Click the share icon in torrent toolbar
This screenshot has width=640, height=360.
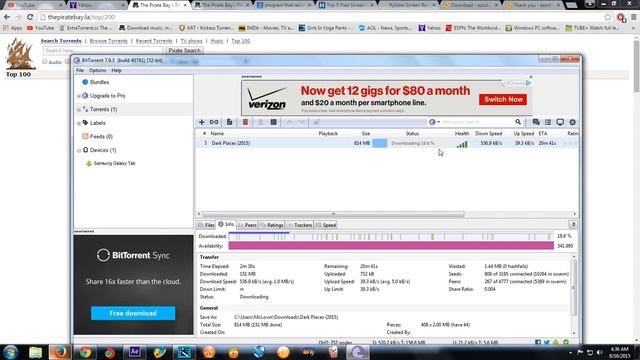pos(316,122)
